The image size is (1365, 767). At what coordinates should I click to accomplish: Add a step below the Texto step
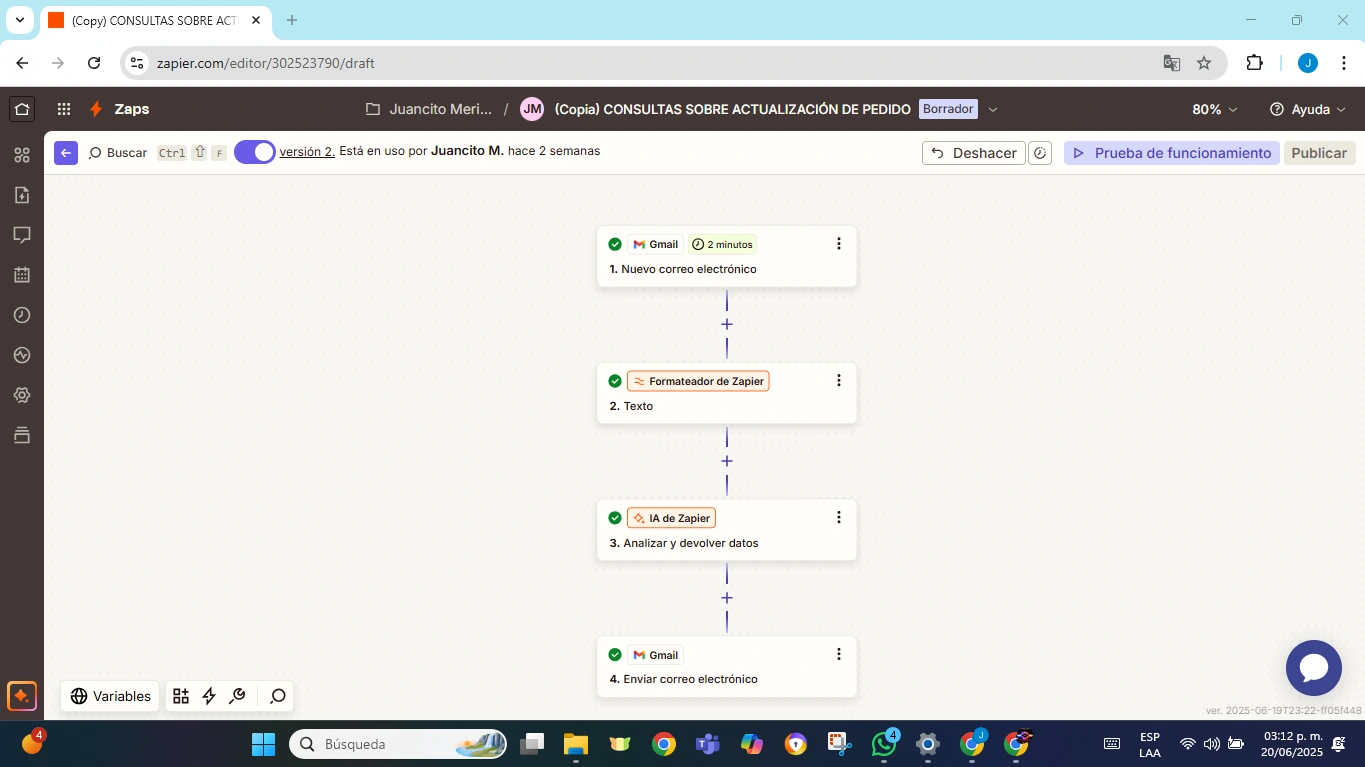pyautogui.click(x=727, y=461)
